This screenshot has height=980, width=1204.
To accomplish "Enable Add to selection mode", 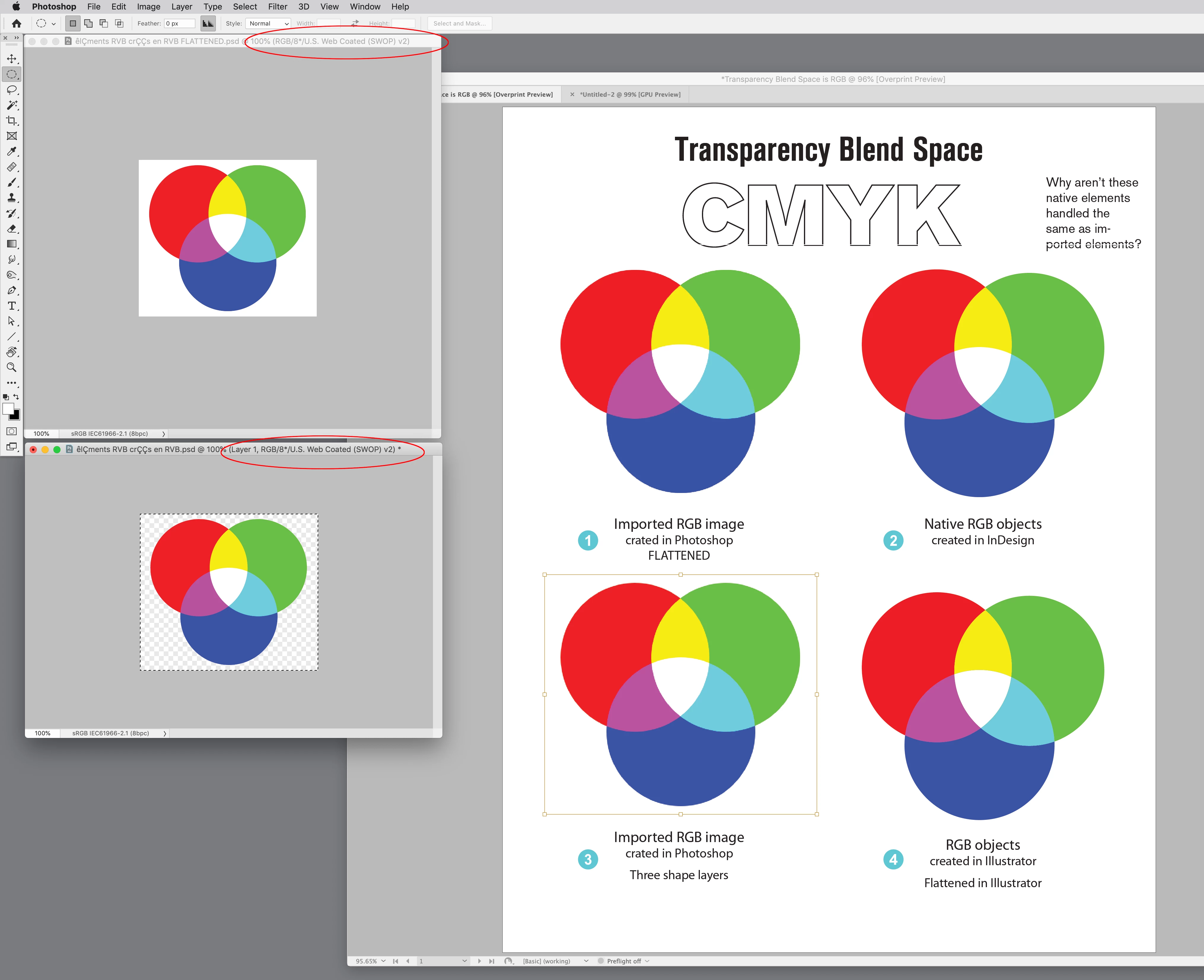I will (x=88, y=24).
